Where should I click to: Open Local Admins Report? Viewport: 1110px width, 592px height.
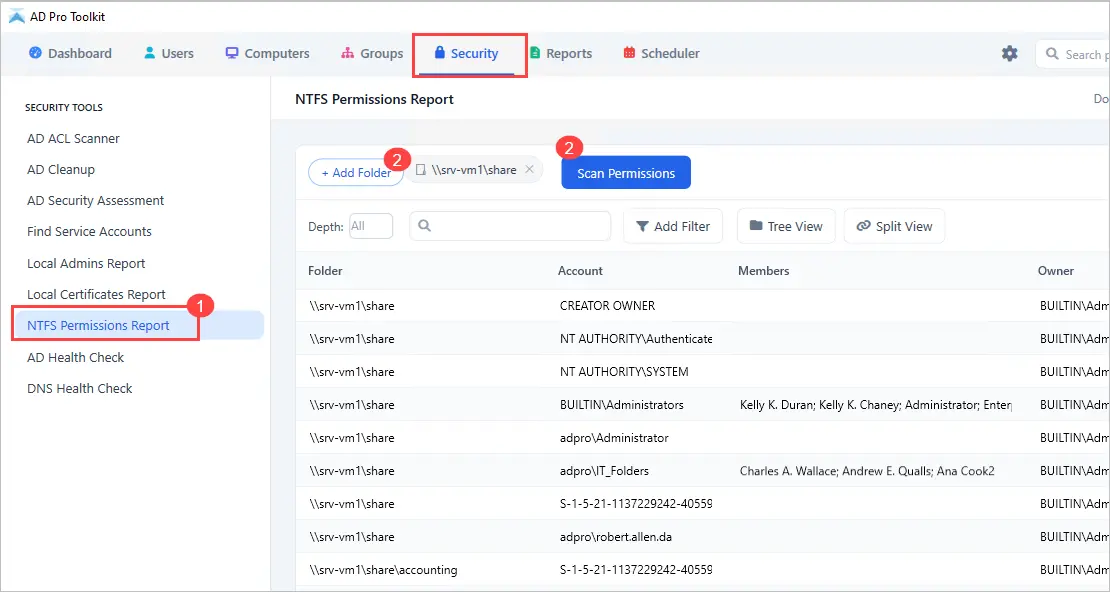pyautogui.click(x=86, y=263)
